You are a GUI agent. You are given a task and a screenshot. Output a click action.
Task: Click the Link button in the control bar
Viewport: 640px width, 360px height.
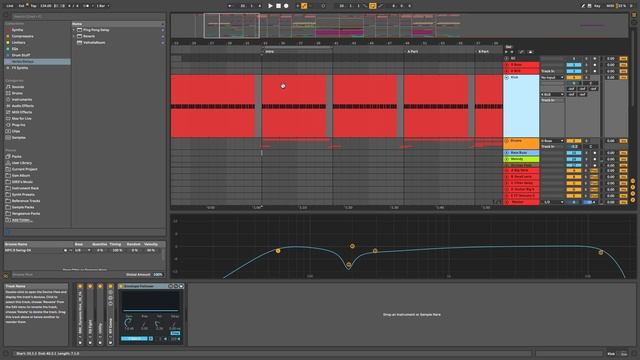10,6
